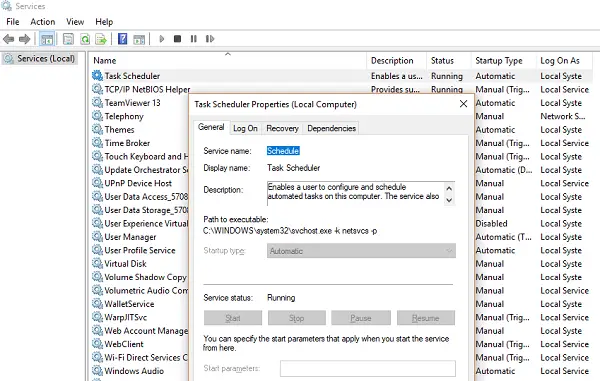Click the Pause Service toolbar icon
The image size is (600, 381).
194,39
